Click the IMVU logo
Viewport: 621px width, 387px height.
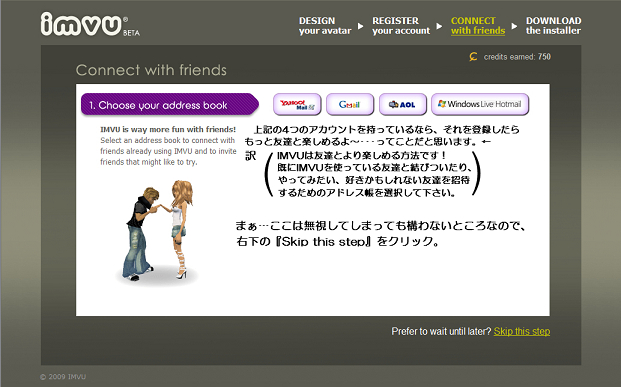click(x=81, y=24)
